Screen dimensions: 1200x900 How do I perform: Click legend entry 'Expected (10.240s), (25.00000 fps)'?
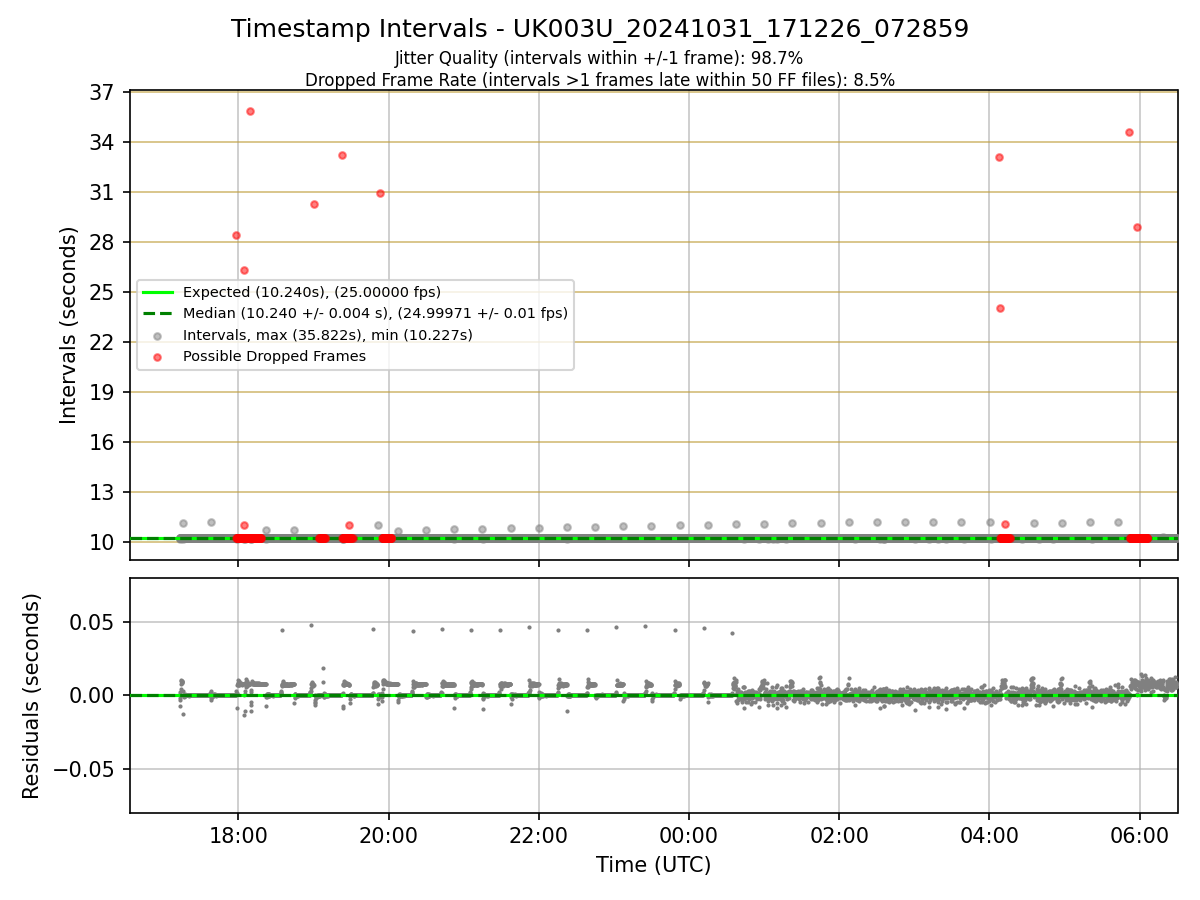tap(312, 292)
